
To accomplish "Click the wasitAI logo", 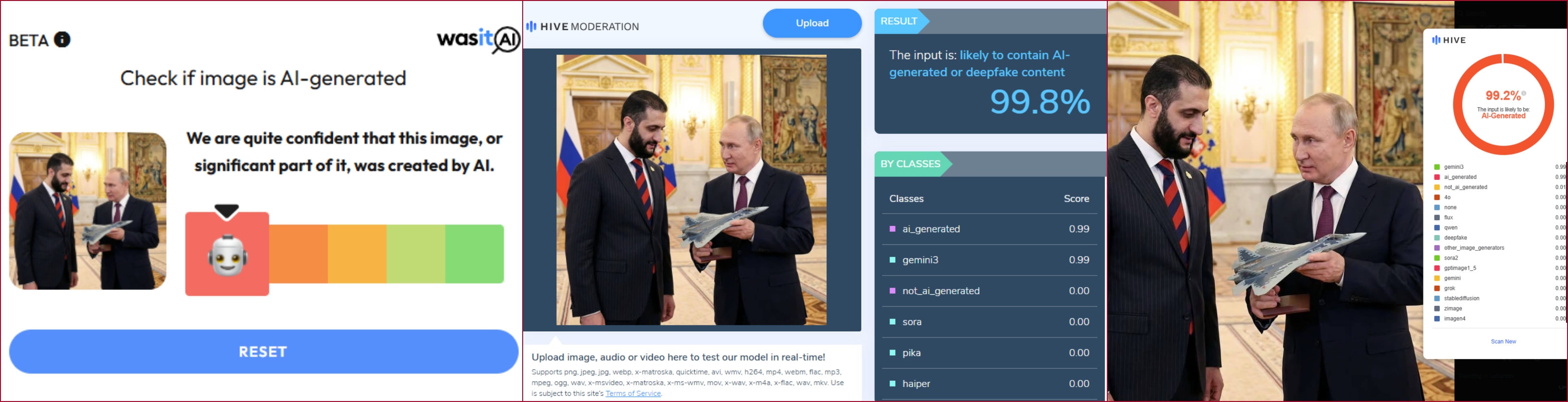I will [x=478, y=39].
